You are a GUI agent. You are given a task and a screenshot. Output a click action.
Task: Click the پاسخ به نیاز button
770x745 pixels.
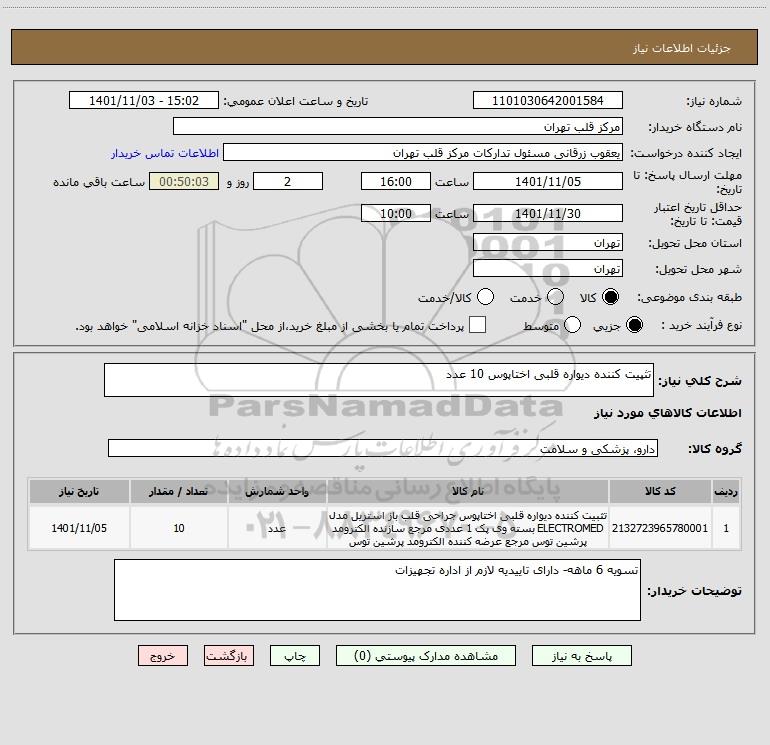(x=582, y=656)
